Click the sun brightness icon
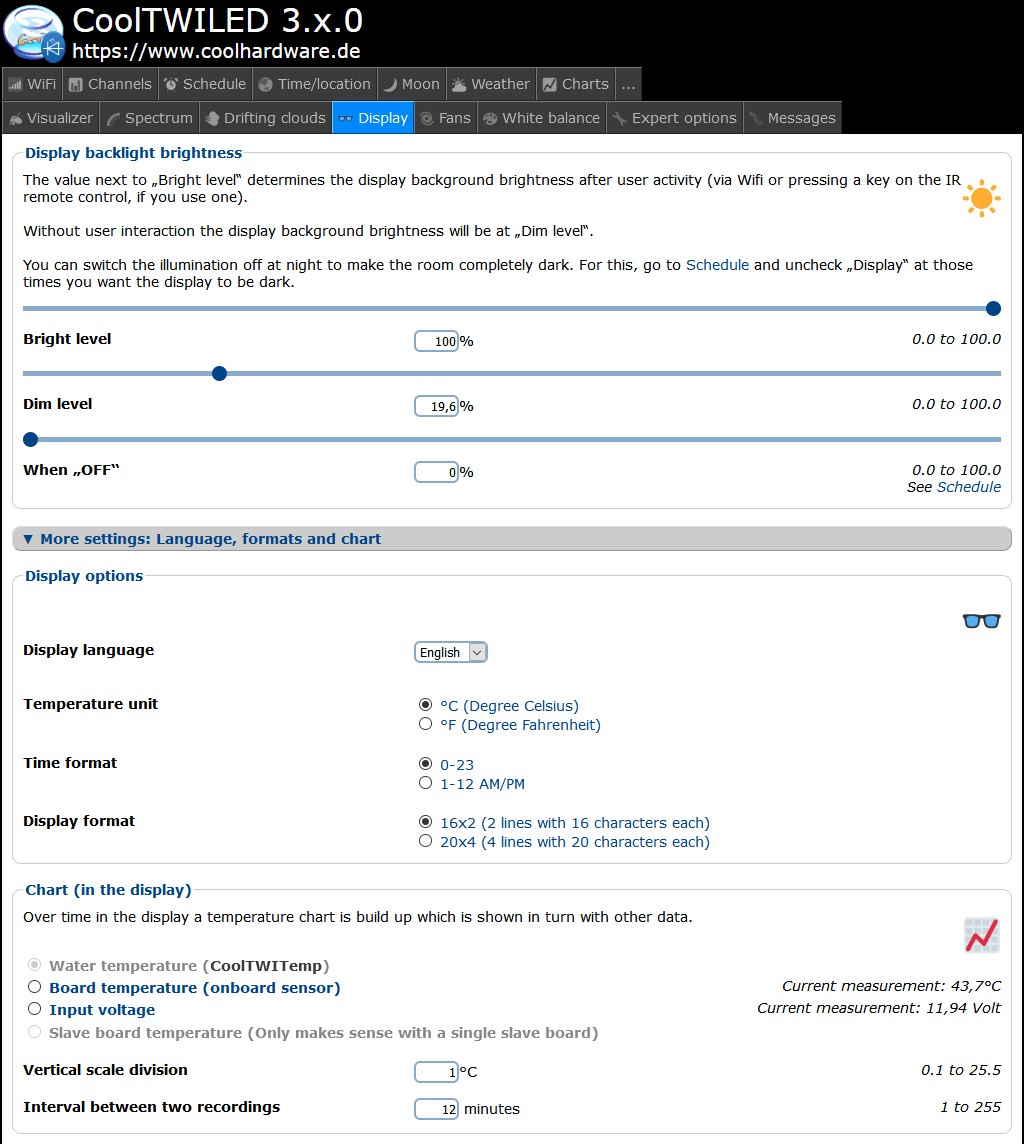The height and width of the screenshot is (1144, 1024). 981,199
